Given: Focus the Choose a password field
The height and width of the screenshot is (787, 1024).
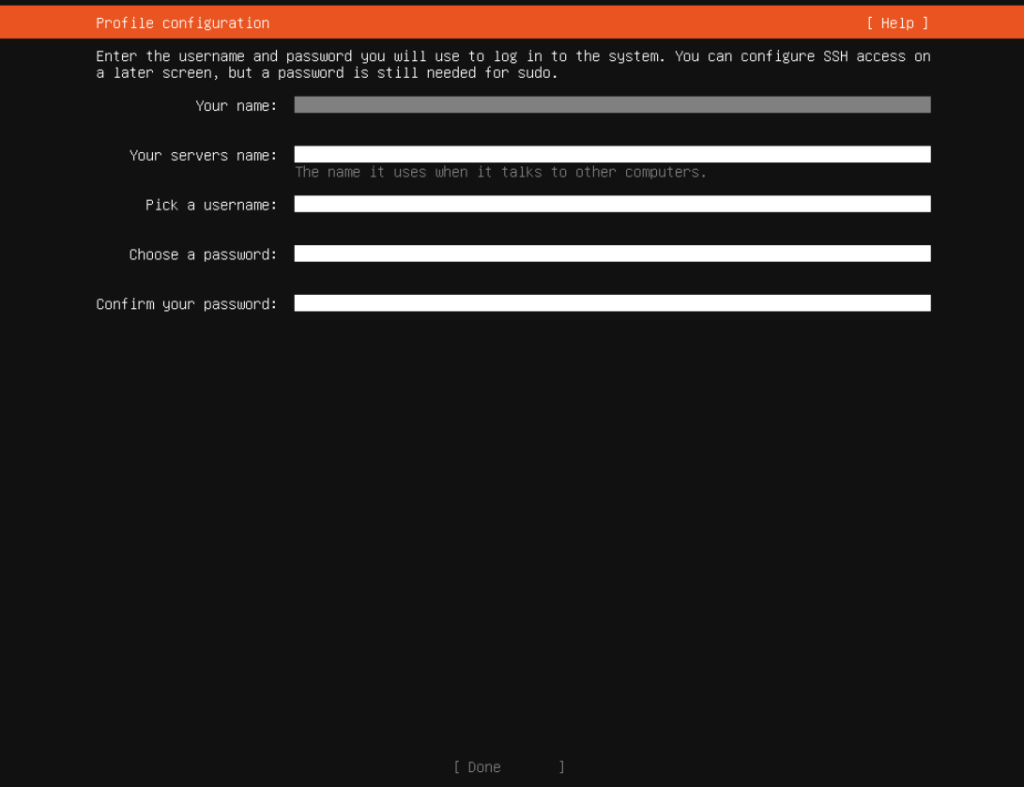Looking at the screenshot, I should click(610, 253).
